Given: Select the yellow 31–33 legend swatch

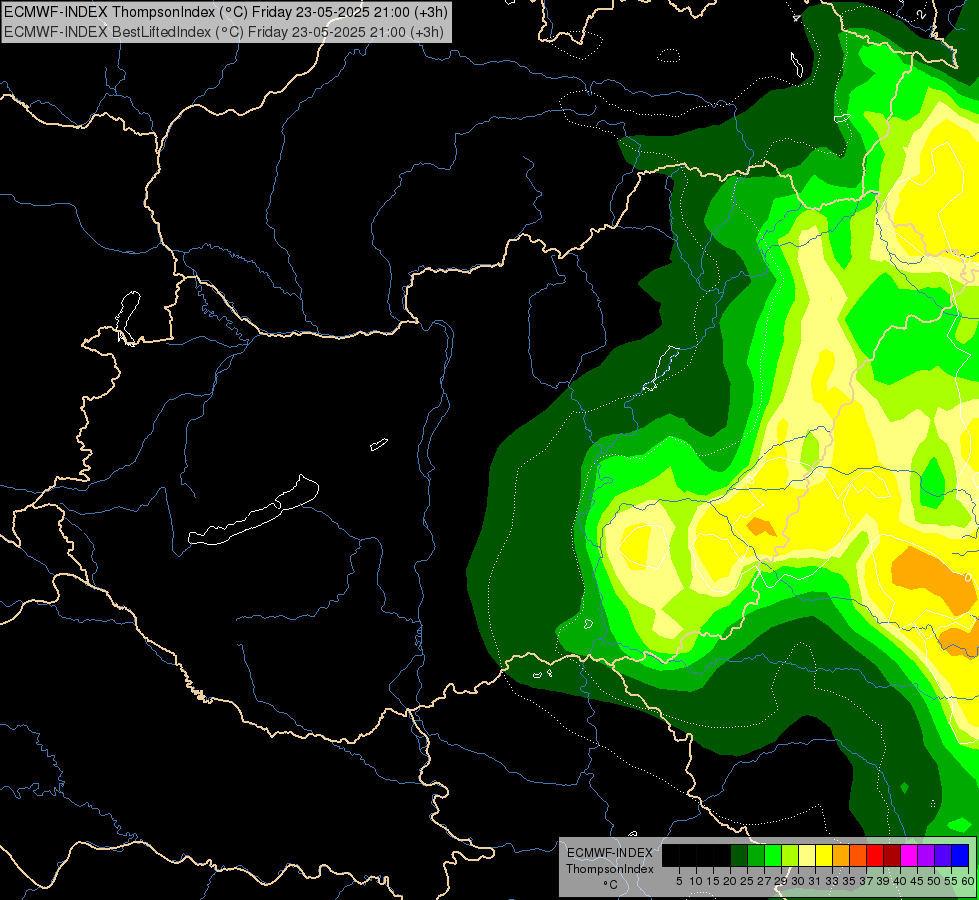Looking at the screenshot, I should click(x=824, y=855).
